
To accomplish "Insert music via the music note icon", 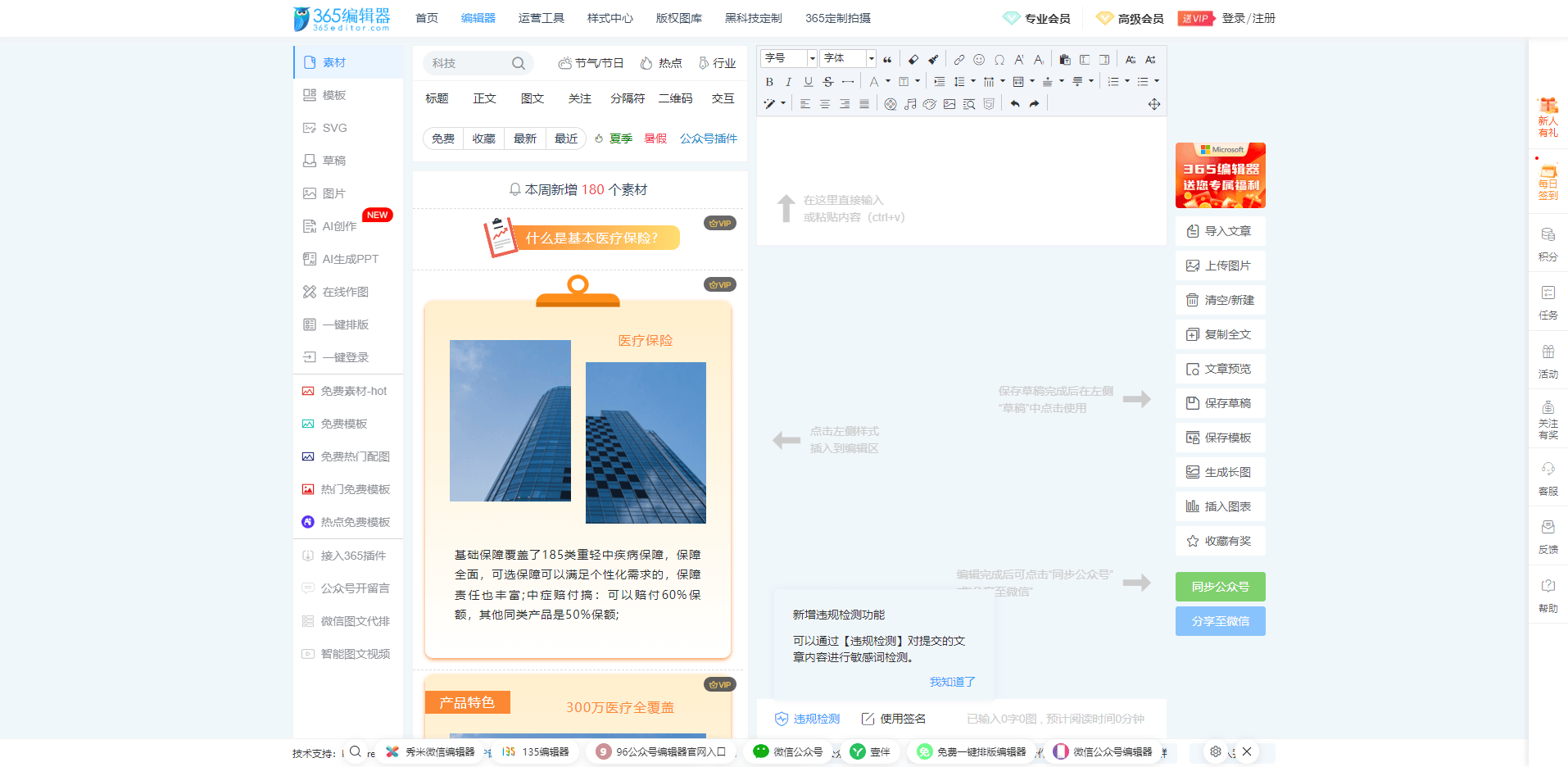I will click(x=910, y=104).
